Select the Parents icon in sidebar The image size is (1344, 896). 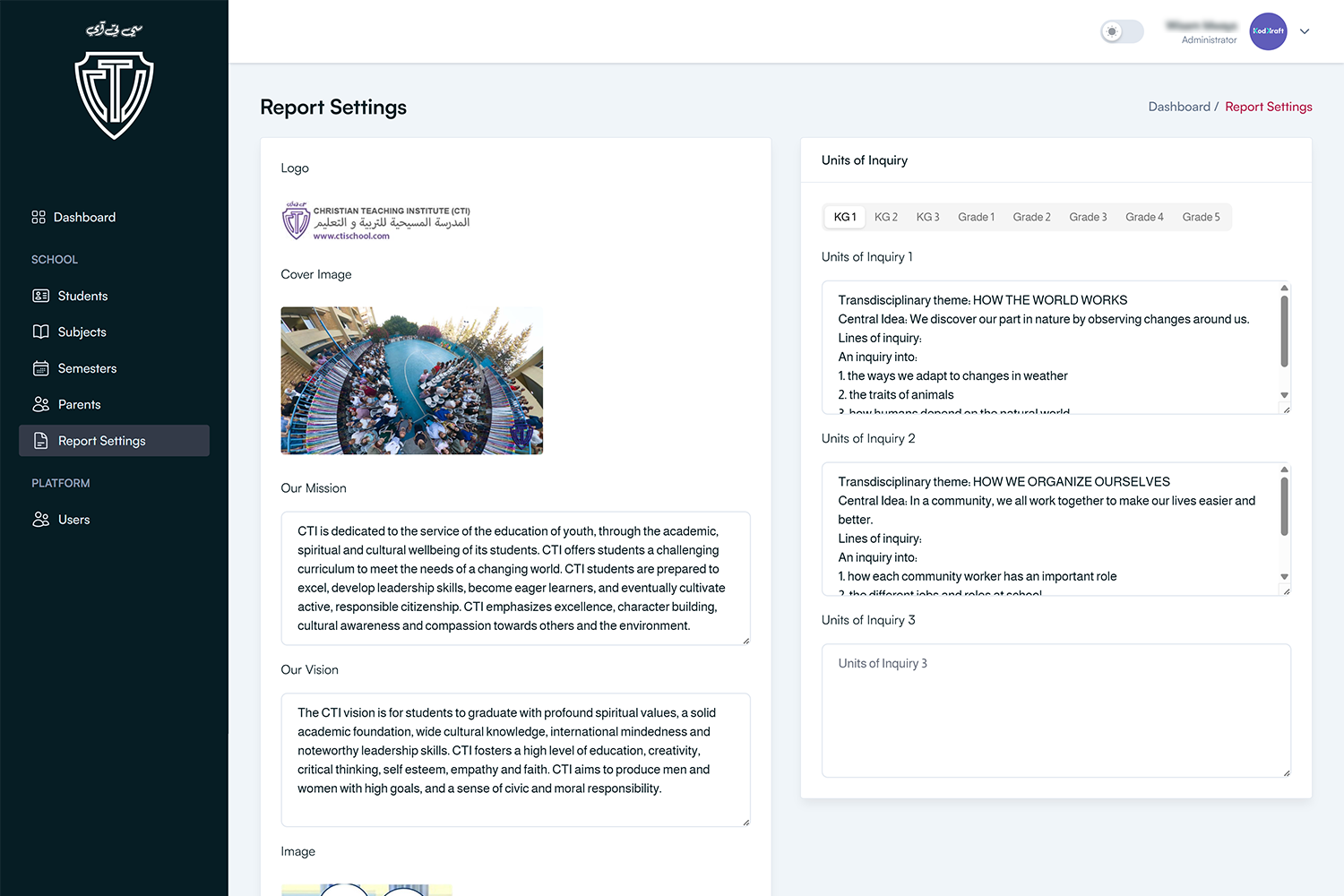pyautogui.click(x=41, y=404)
